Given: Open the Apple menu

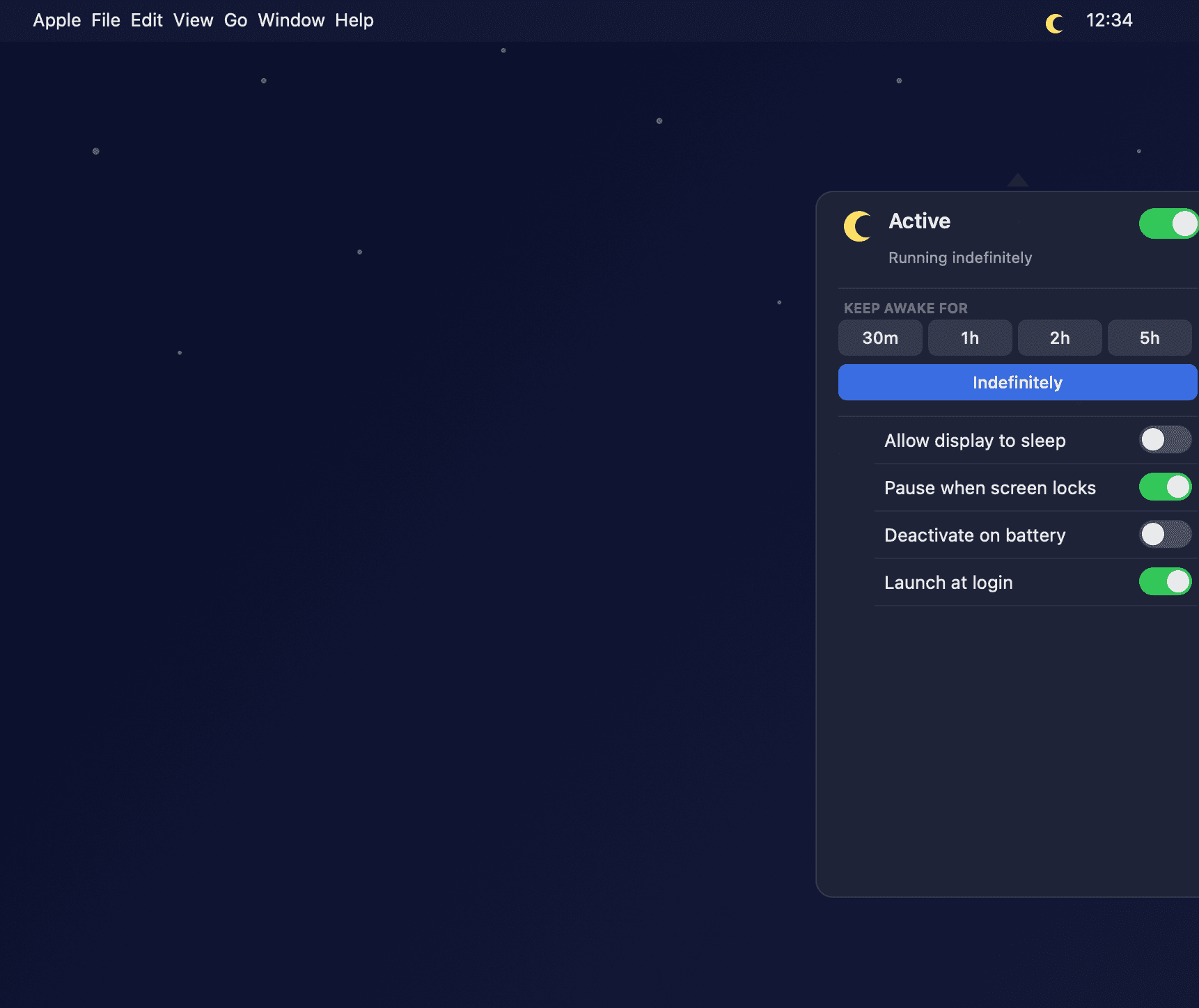Looking at the screenshot, I should [x=57, y=20].
